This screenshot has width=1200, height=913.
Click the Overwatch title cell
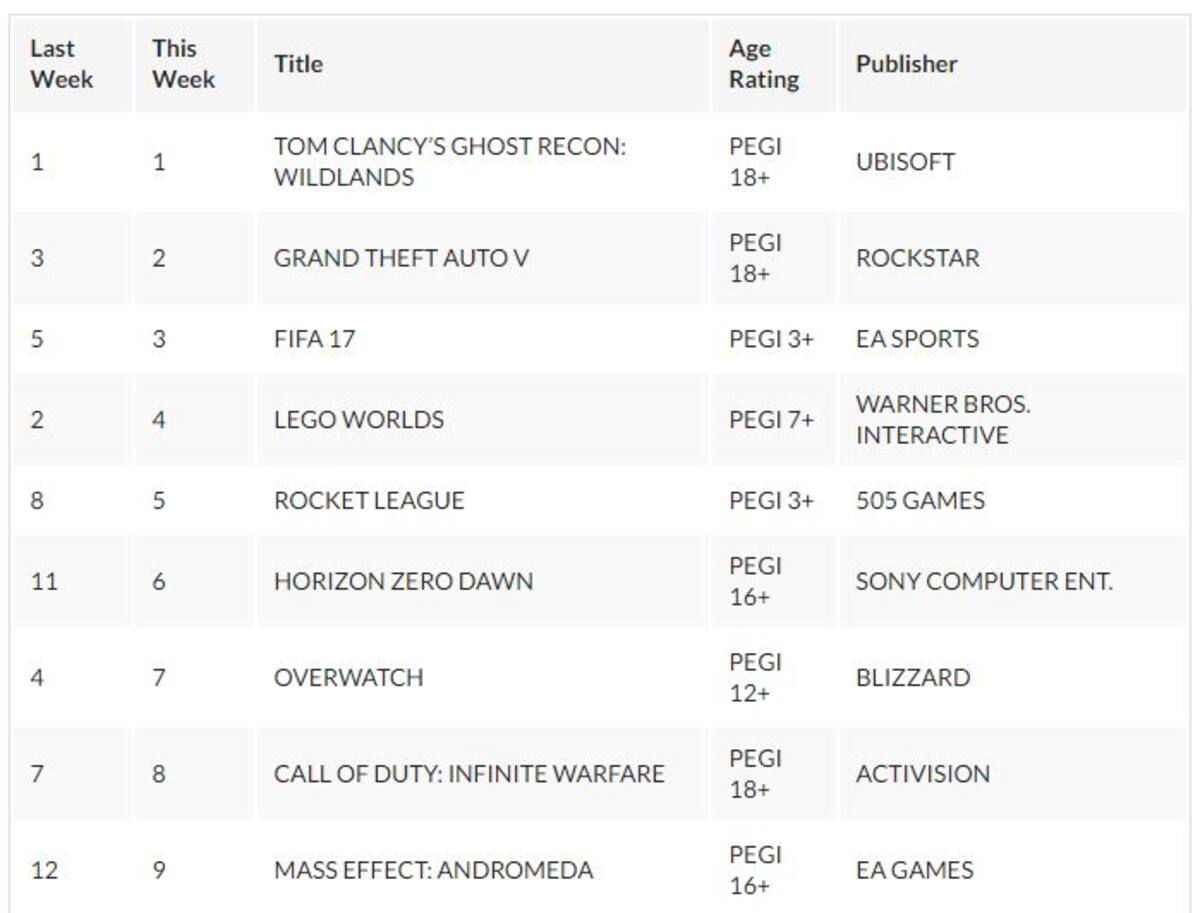tap(483, 677)
